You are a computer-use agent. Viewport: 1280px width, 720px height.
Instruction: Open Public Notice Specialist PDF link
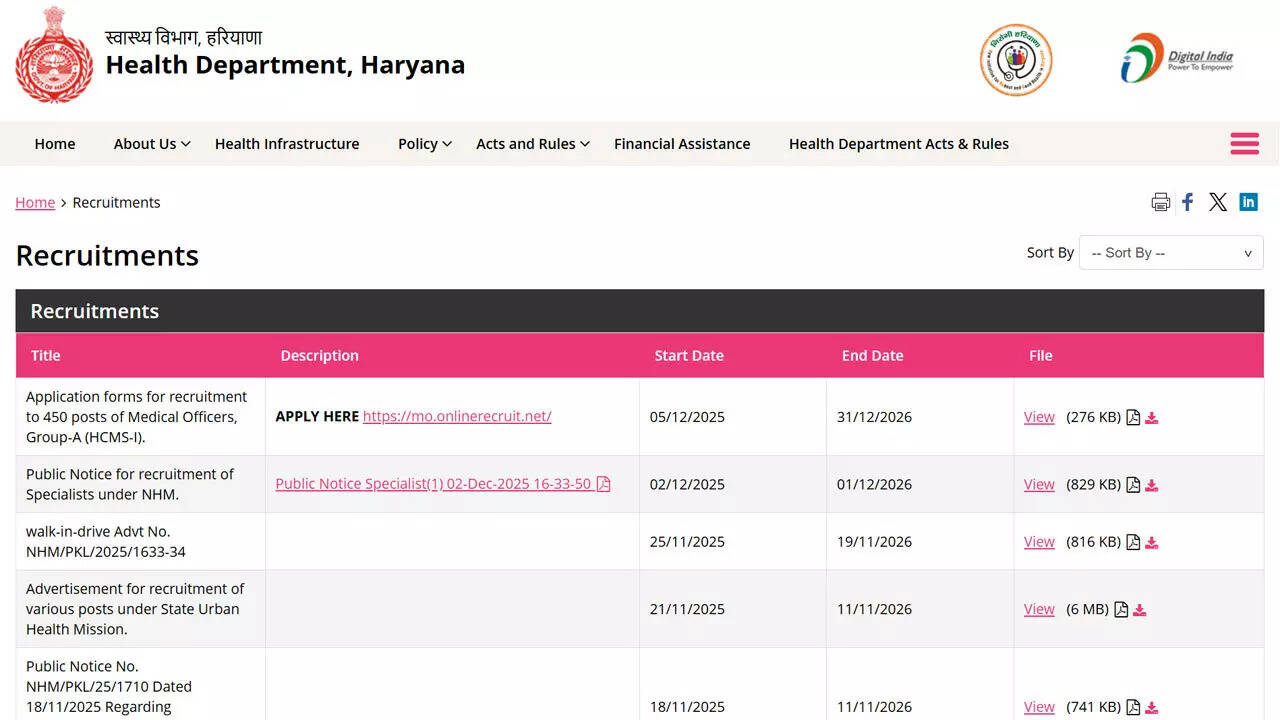(434, 484)
